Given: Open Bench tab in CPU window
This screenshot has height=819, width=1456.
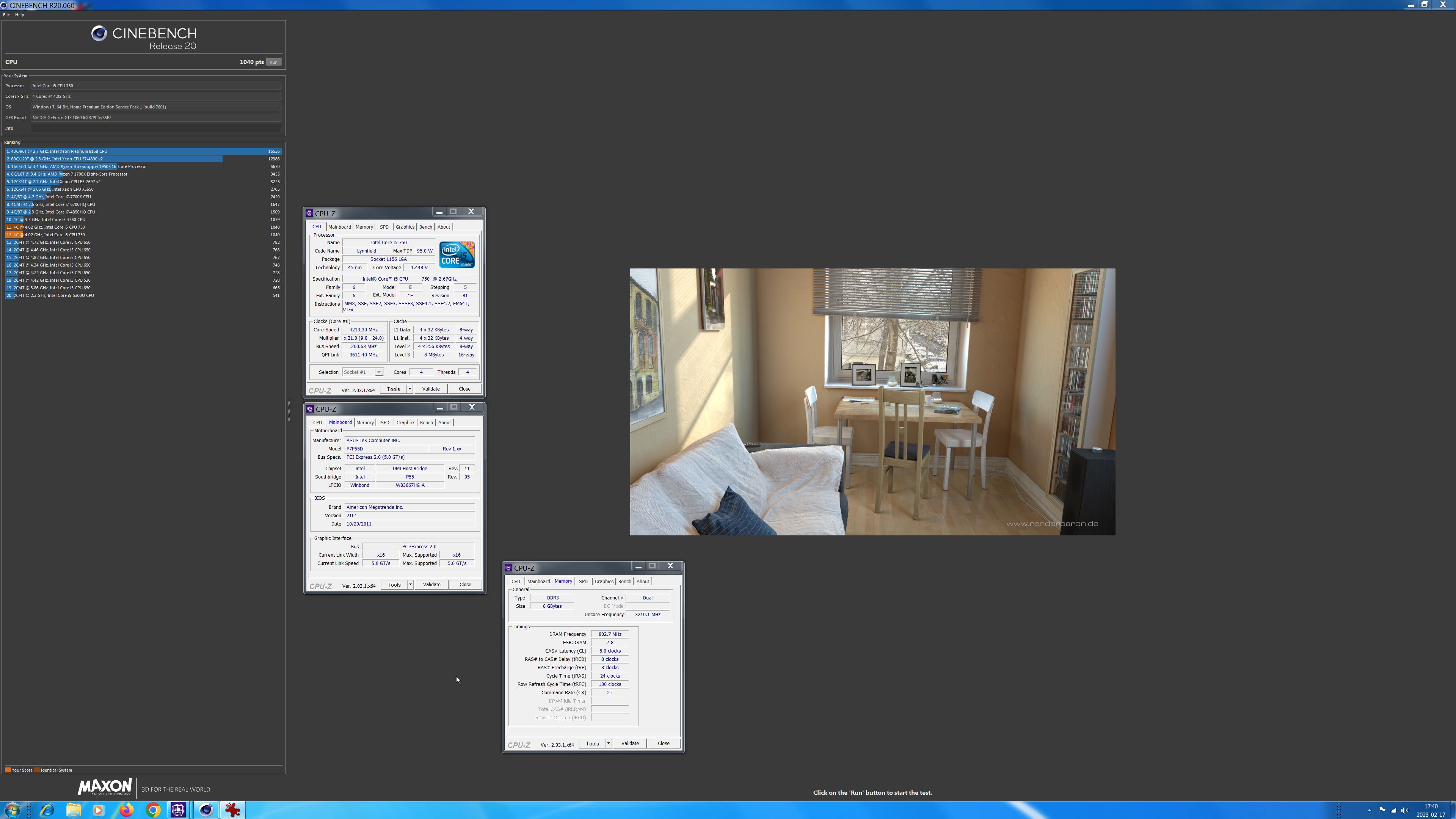Looking at the screenshot, I should 425,227.
